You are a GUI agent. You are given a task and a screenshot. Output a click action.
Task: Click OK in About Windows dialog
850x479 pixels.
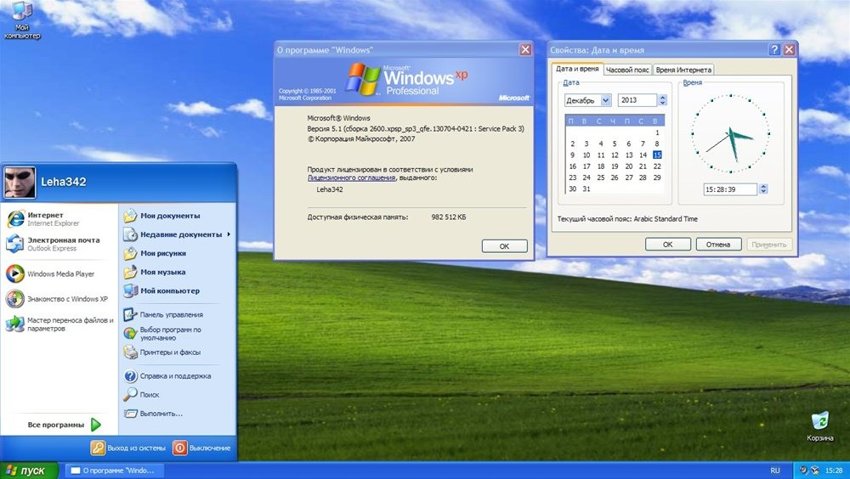pos(504,246)
